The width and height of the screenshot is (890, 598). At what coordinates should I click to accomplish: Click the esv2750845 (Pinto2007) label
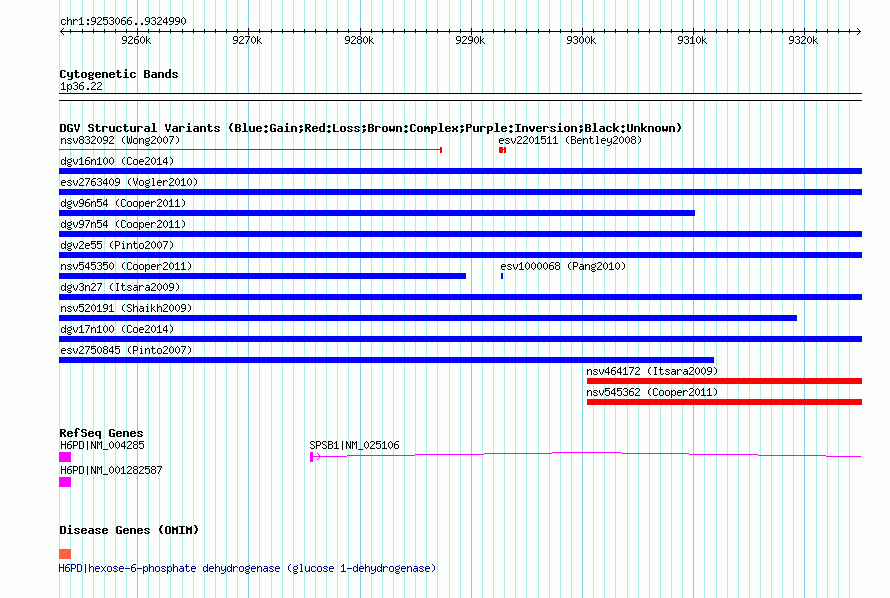coord(126,350)
